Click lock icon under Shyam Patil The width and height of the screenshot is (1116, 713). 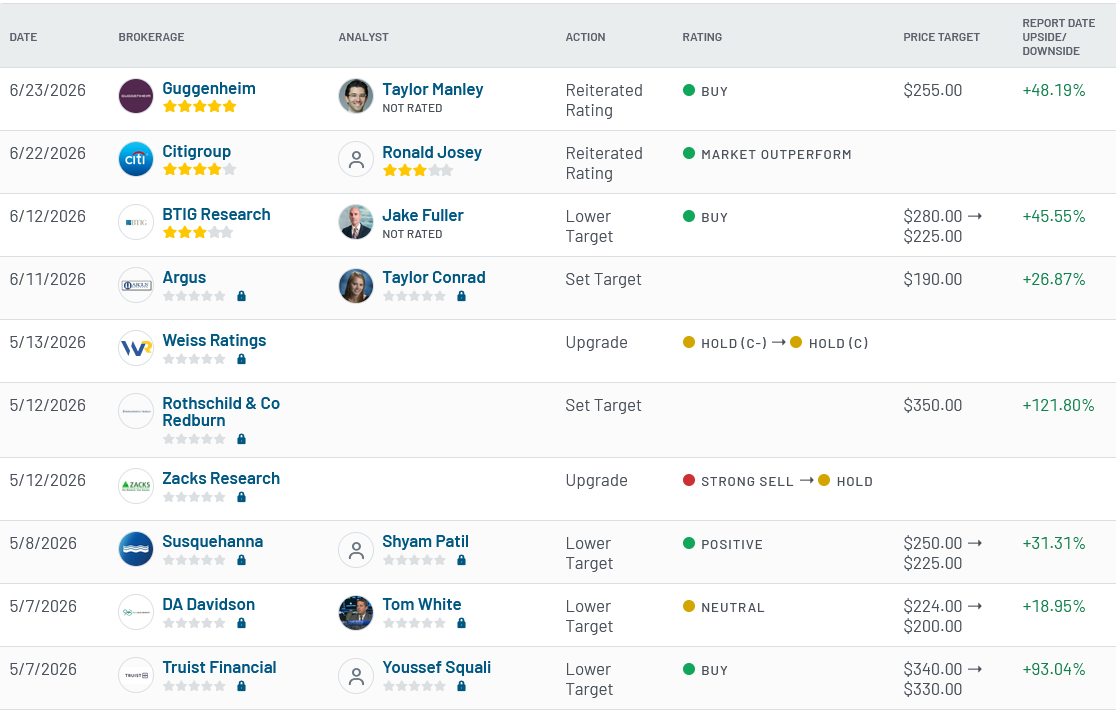tap(461, 560)
